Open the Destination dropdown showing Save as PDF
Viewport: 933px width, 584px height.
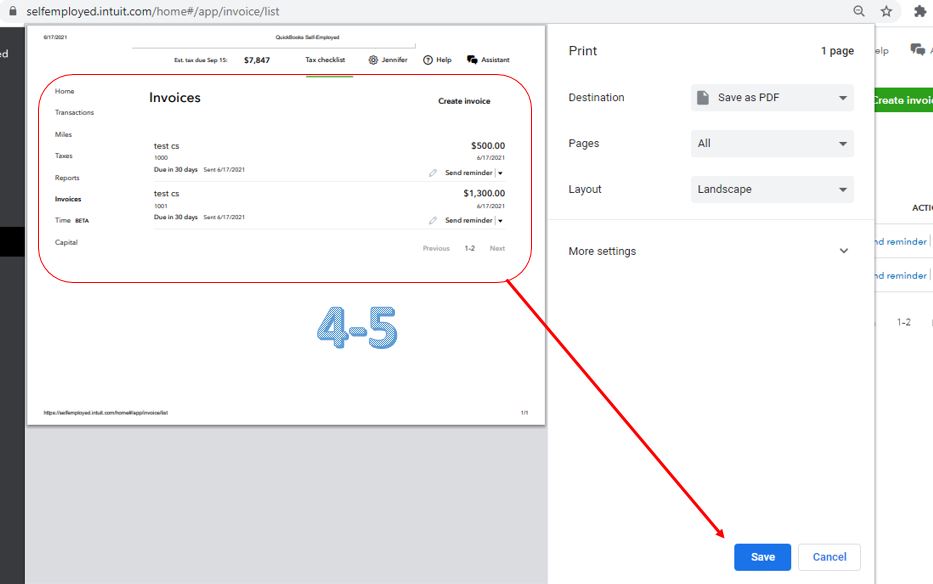772,98
